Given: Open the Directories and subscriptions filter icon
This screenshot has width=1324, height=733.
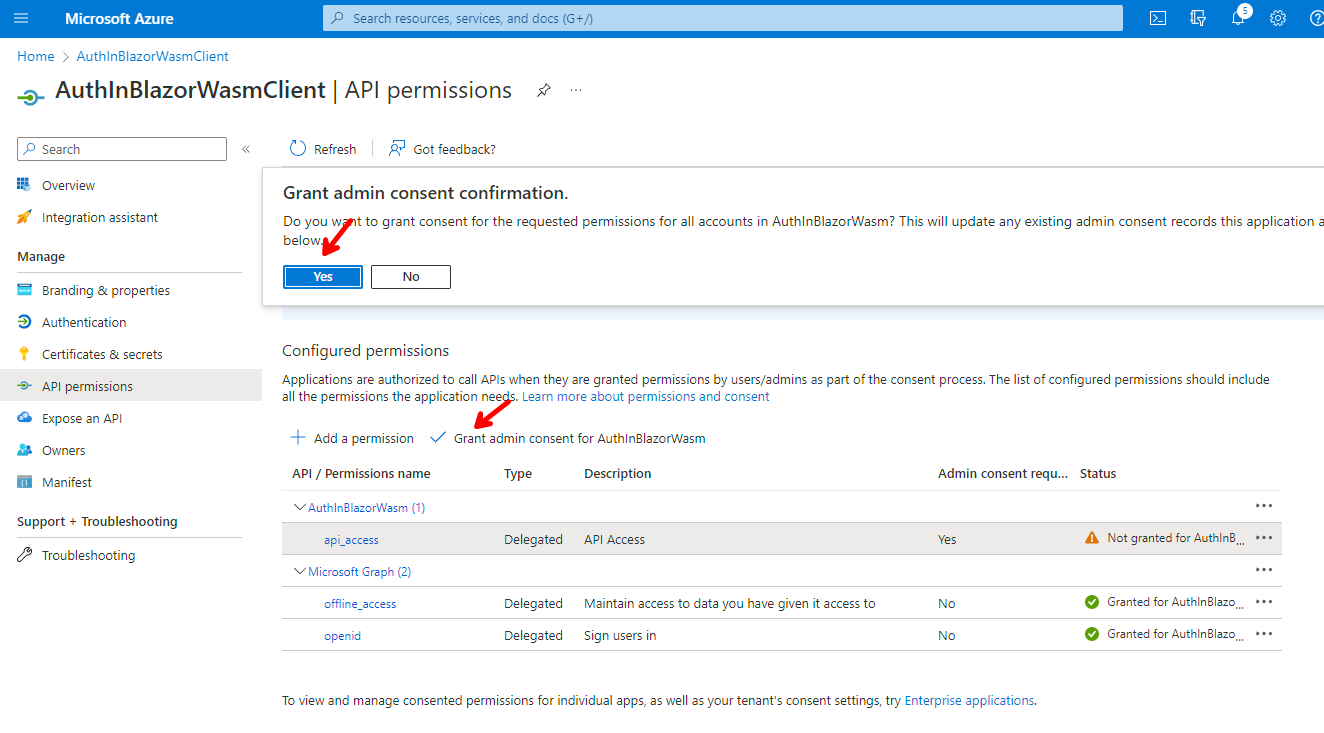Looking at the screenshot, I should (x=1198, y=18).
